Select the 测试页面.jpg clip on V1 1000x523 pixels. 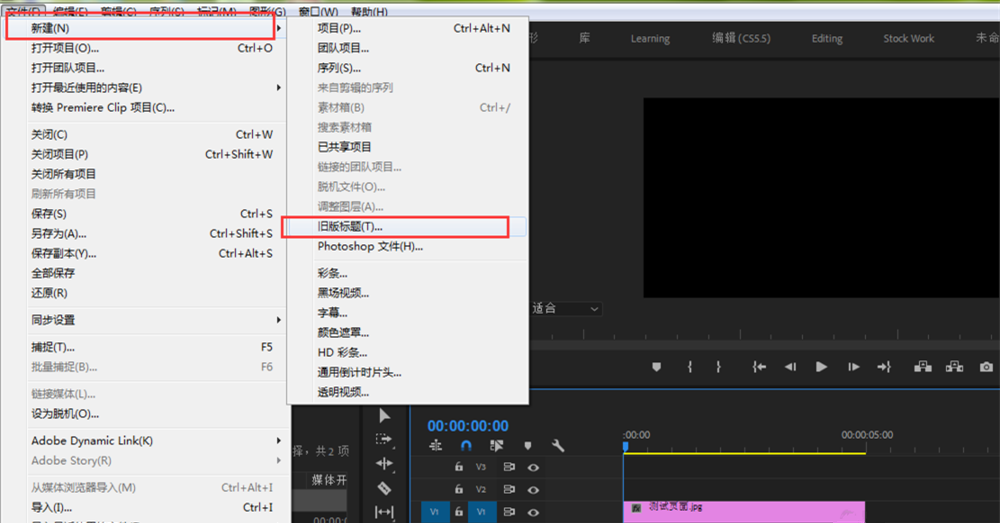[x=744, y=512]
